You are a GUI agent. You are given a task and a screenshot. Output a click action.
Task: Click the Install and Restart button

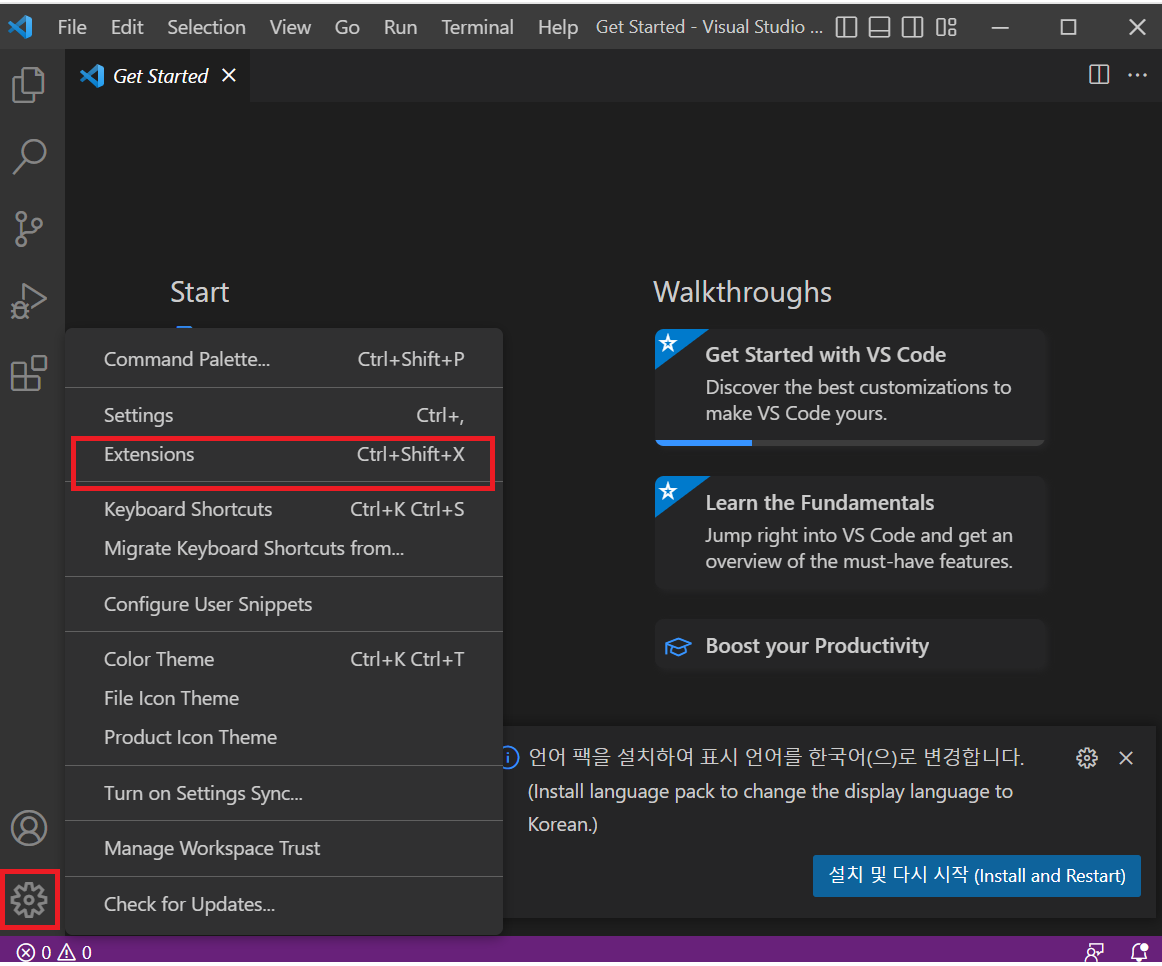(x=977, y=876)
